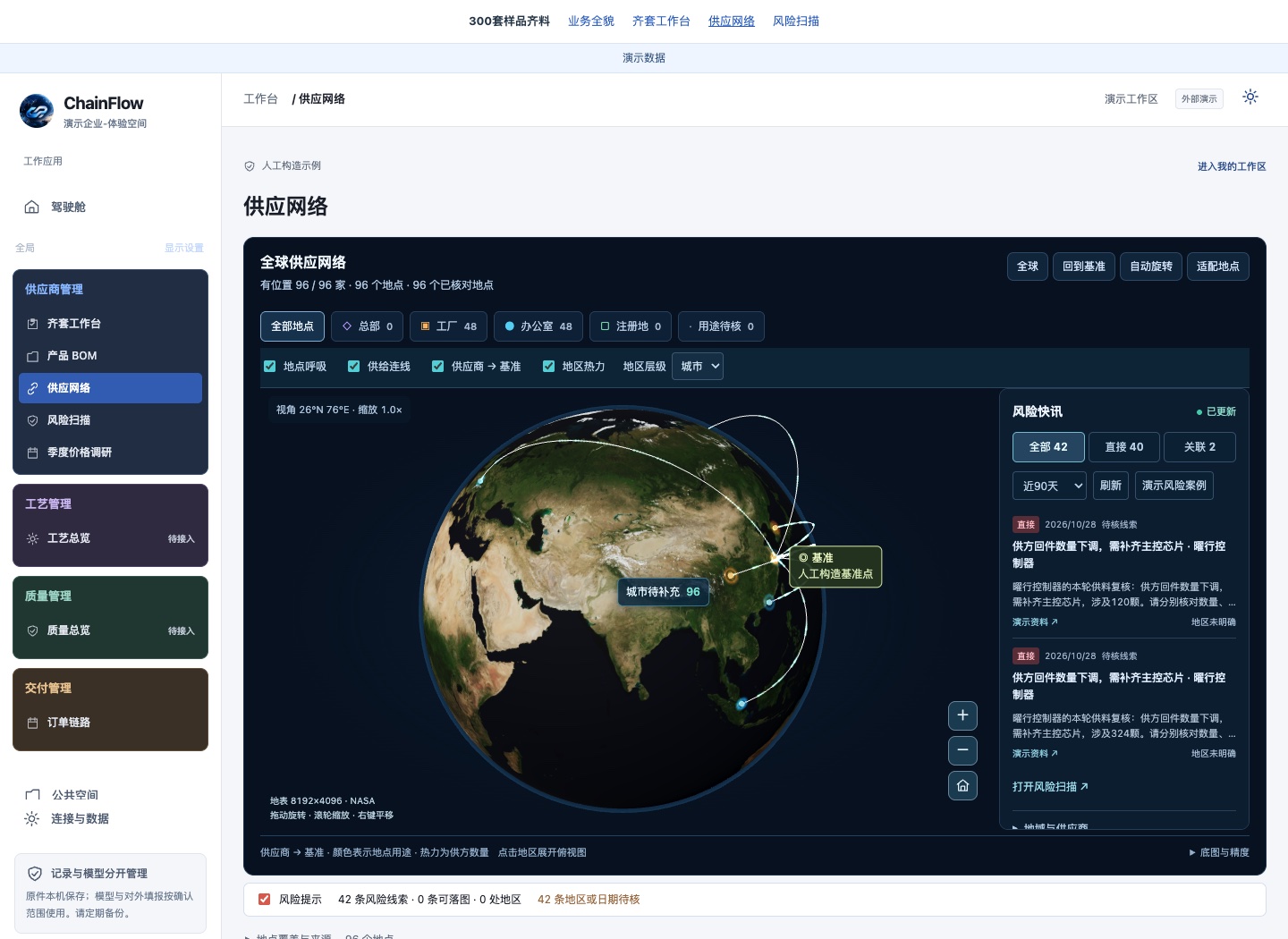This screenshot has height=939, width=1288.
Task: Open the 风险扫描 top navigation item
Action: [796, 21]
